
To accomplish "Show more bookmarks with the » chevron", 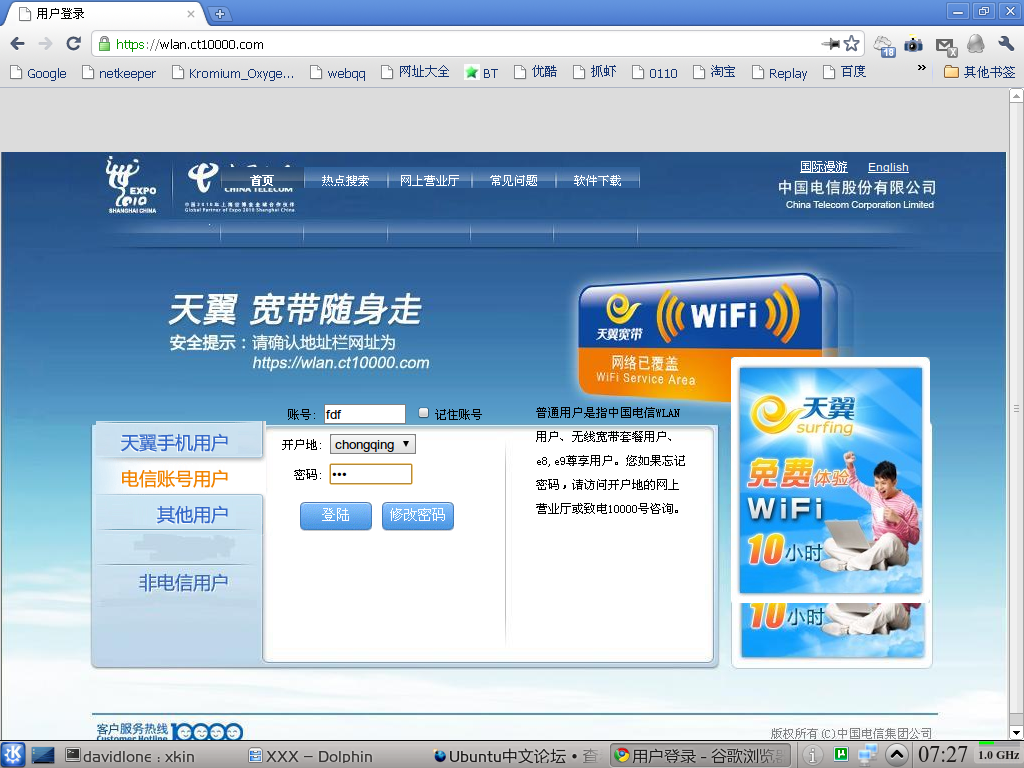I will click(921, 67).
